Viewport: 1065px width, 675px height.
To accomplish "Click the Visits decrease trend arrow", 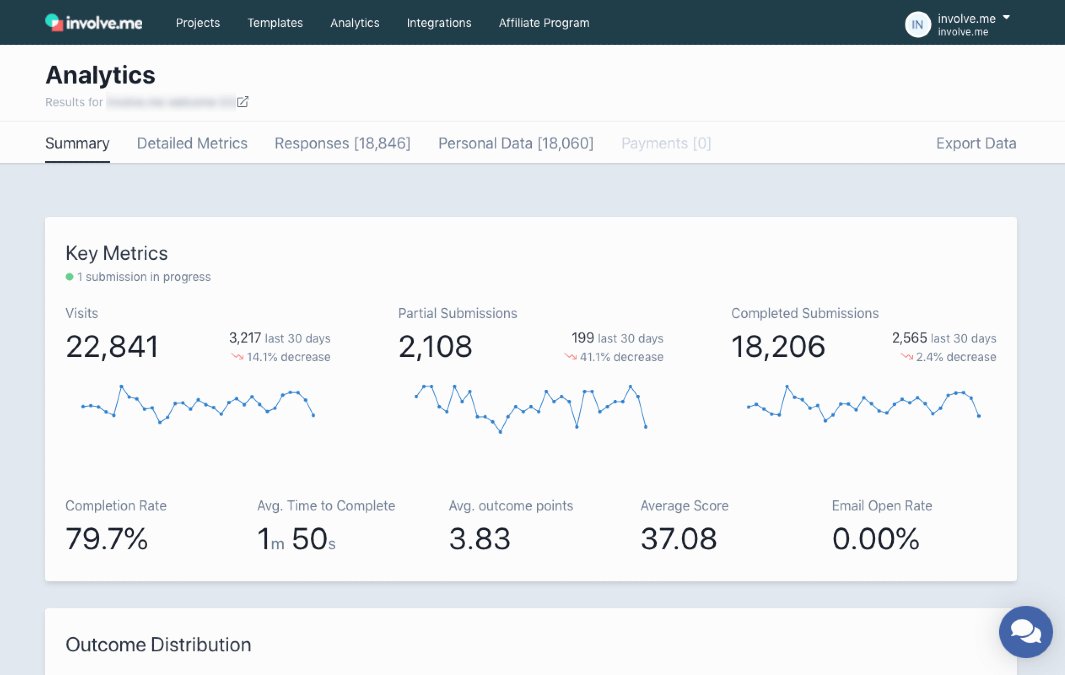I will pos(237,357).
